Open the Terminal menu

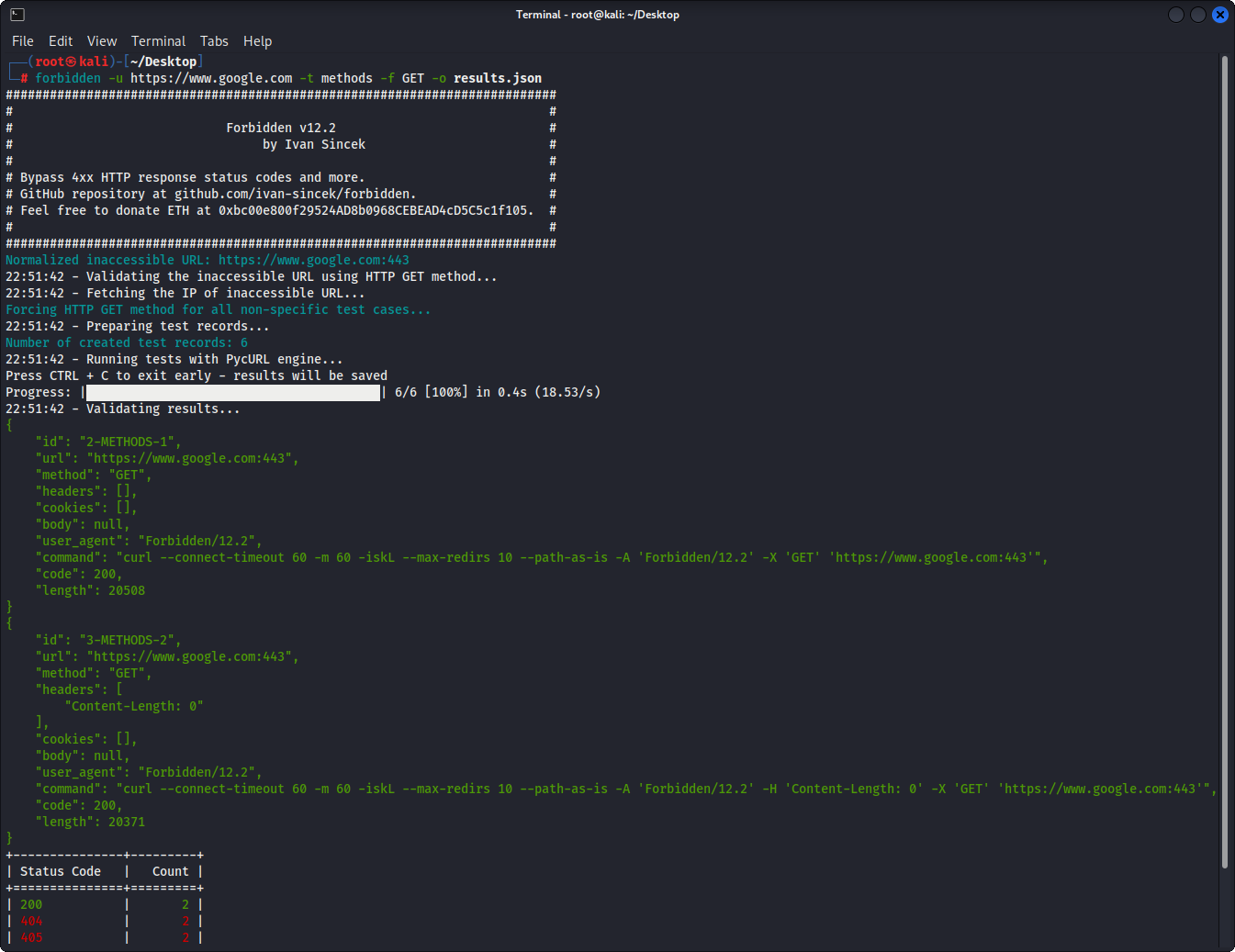(x=158, y=41)
